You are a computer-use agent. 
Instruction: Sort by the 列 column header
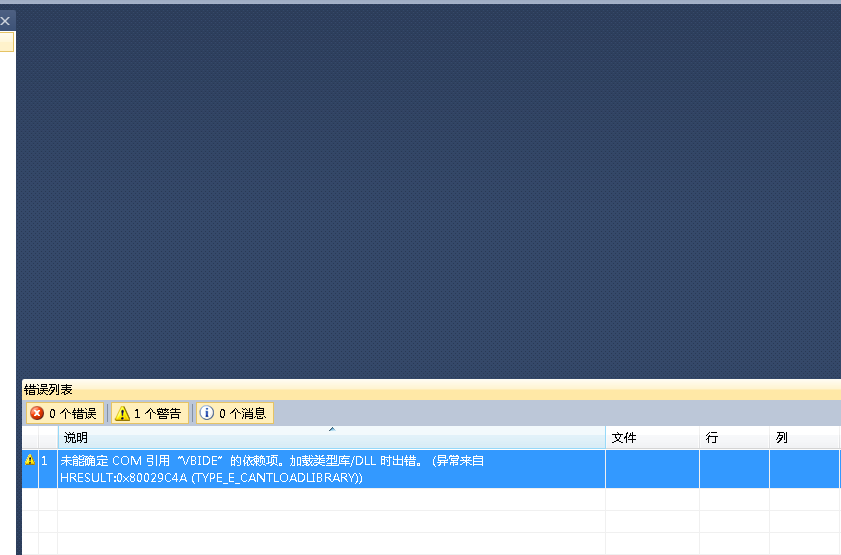point(804,438)
